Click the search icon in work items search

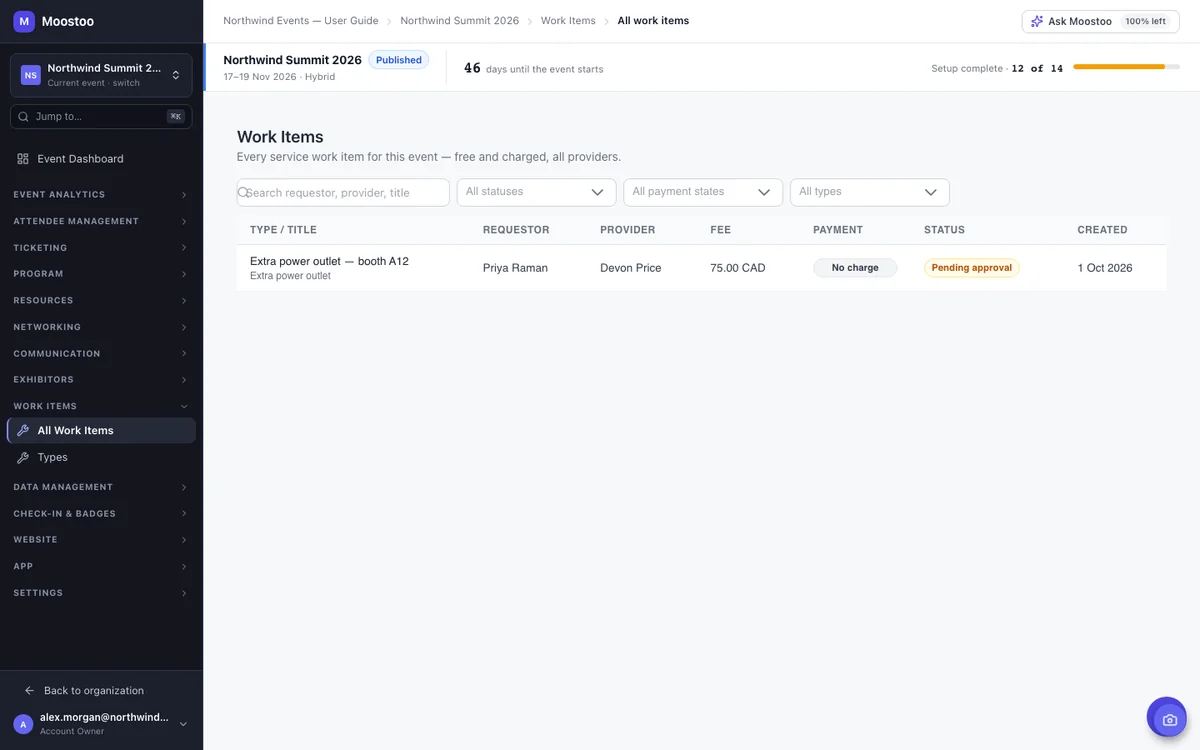(x=243, y=192)
